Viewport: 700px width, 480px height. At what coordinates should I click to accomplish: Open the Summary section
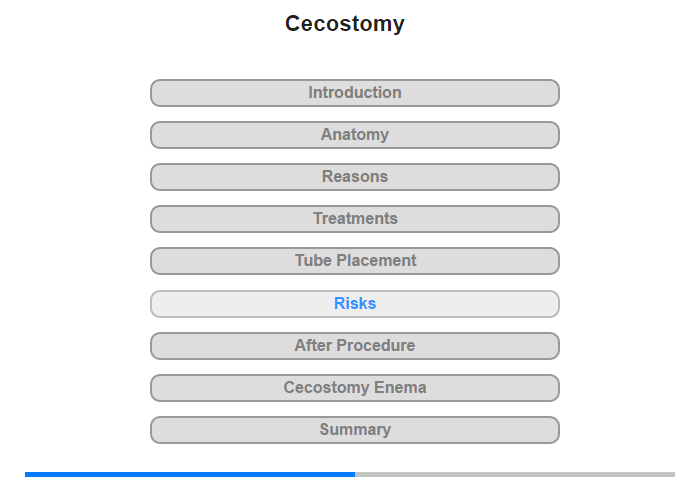click(354, 430)
